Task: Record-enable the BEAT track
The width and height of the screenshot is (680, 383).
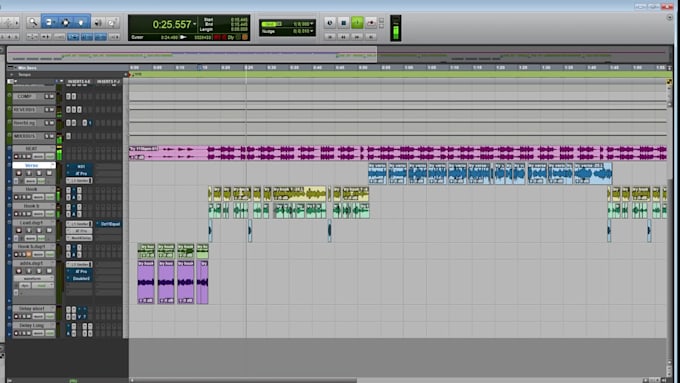Action: coord(16,157)
